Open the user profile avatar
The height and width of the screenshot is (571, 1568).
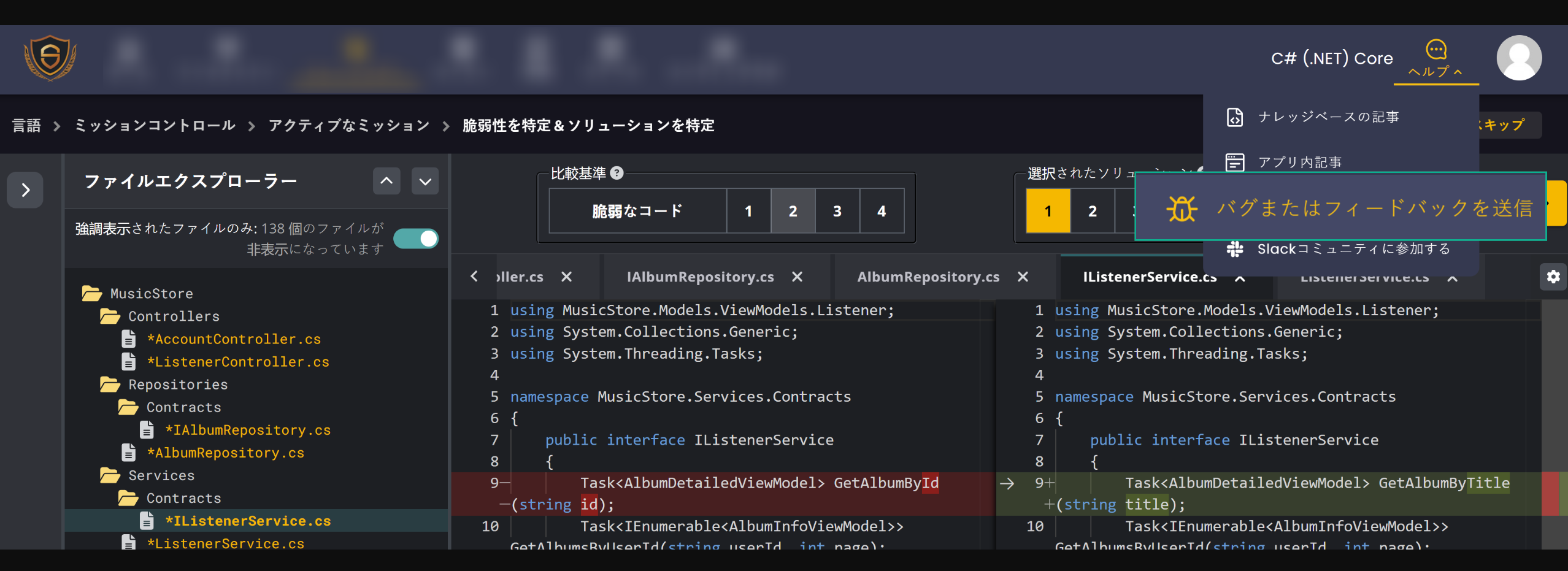pyautogui.click(x=1519, y=58)
